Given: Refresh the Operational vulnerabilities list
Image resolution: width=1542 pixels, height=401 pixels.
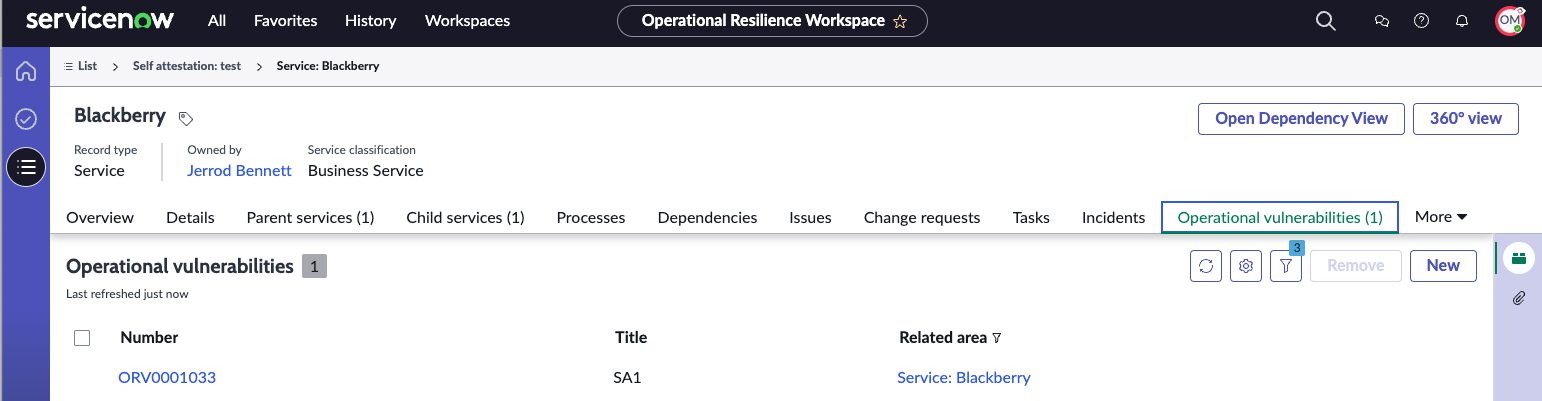Looking at the screenshot, I should point(1206,266).
